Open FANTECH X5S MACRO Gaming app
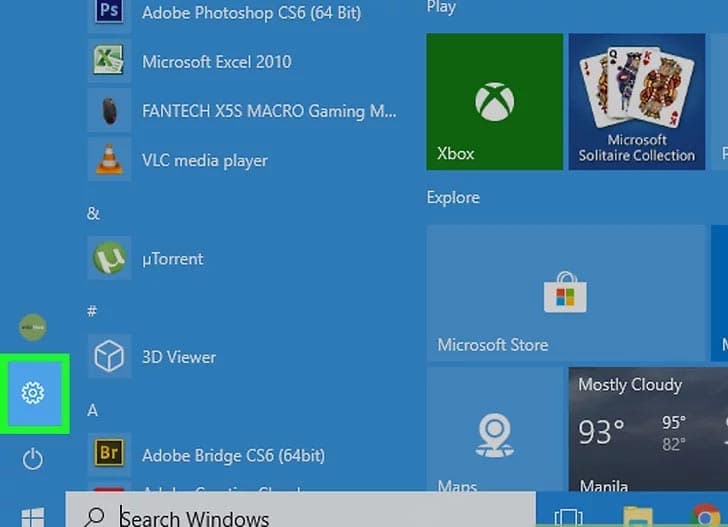The height and width of the screenshot is (527, 728). pos(268,111)
